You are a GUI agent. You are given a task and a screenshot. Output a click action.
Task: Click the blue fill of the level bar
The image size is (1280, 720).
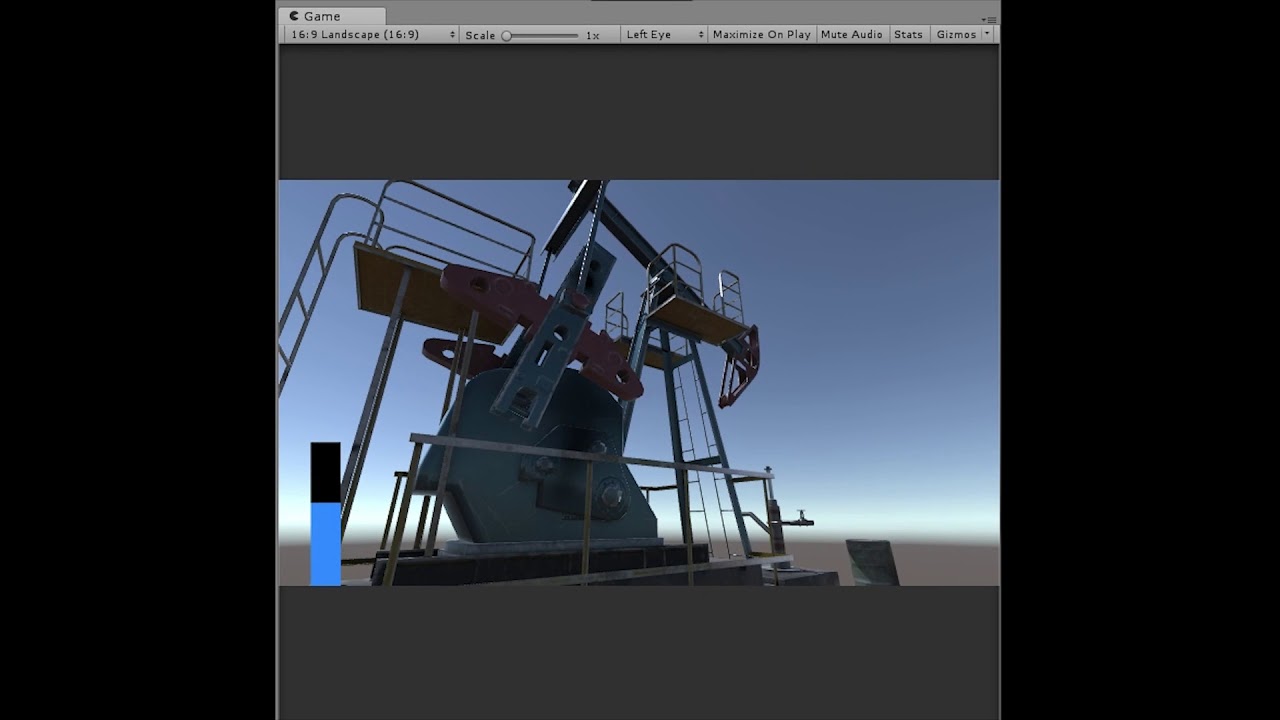point(326,544)
